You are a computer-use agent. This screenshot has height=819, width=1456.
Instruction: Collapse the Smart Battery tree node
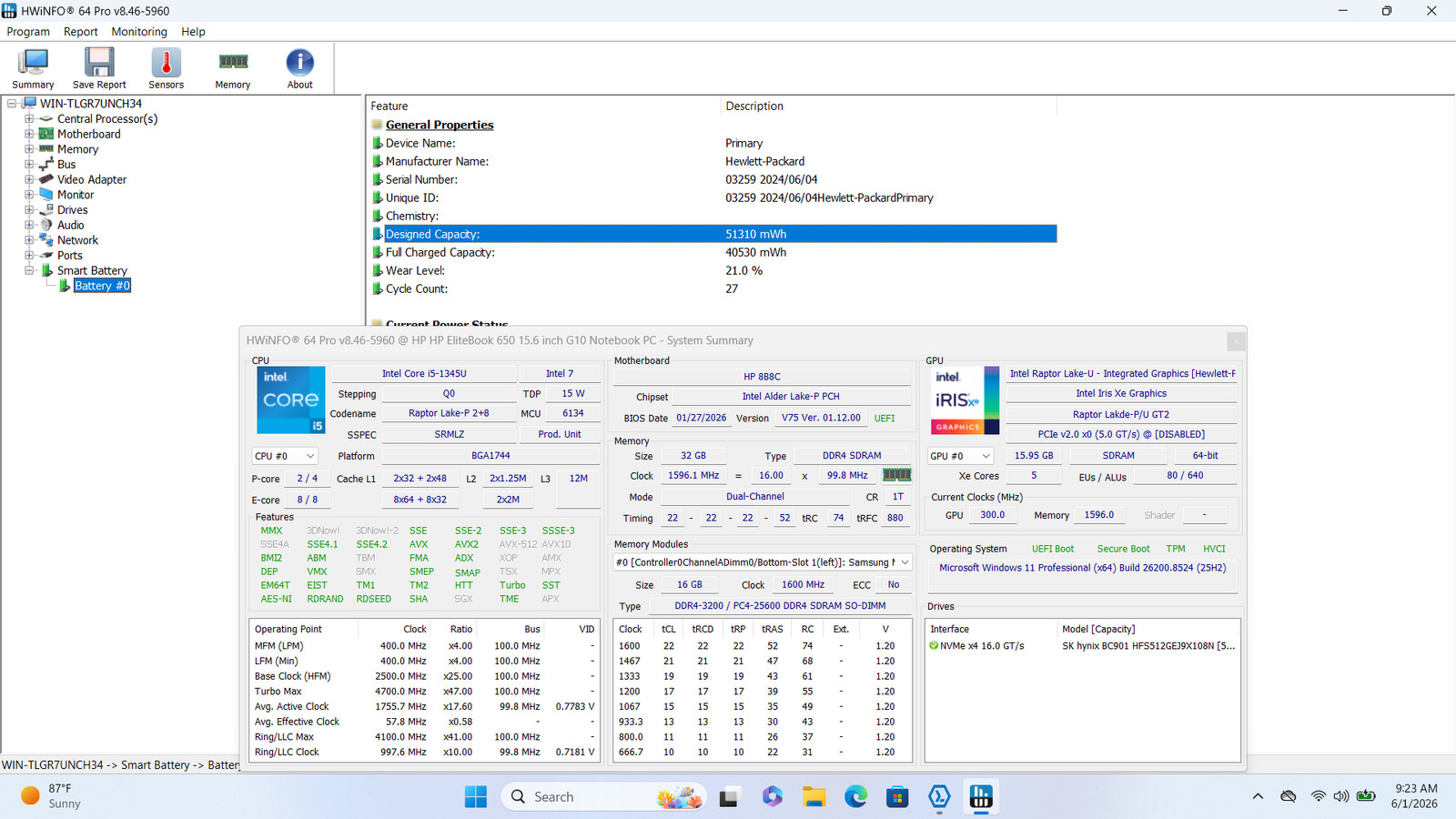[x=29, y=270]
